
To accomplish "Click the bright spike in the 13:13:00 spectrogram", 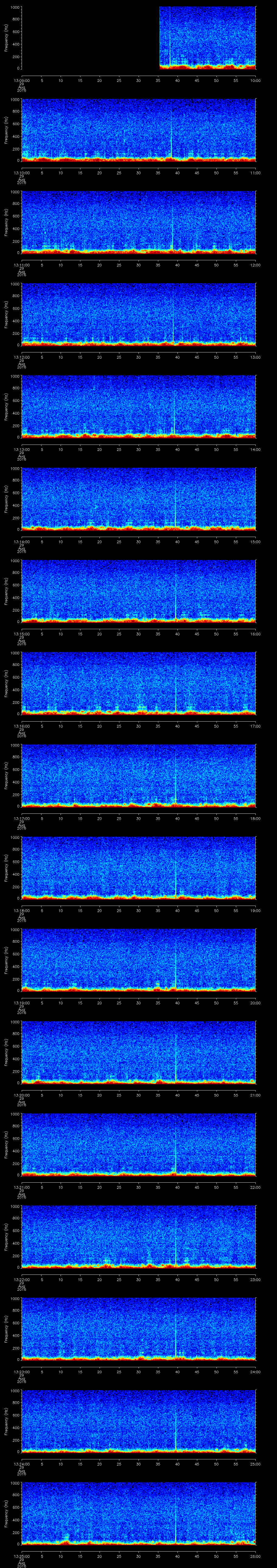I will (175, 414).
